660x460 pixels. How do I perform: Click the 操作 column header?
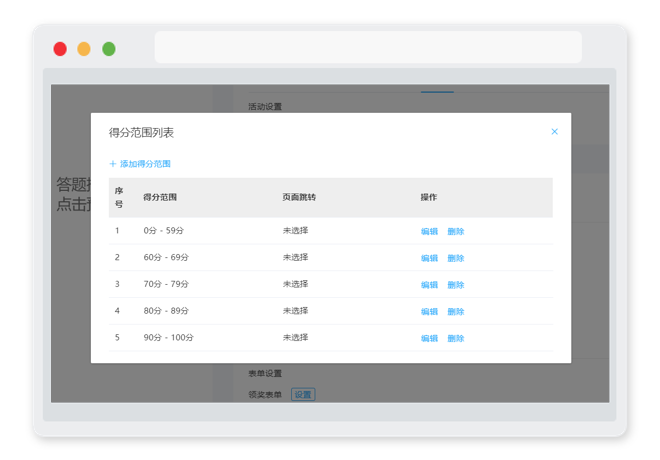429,197
